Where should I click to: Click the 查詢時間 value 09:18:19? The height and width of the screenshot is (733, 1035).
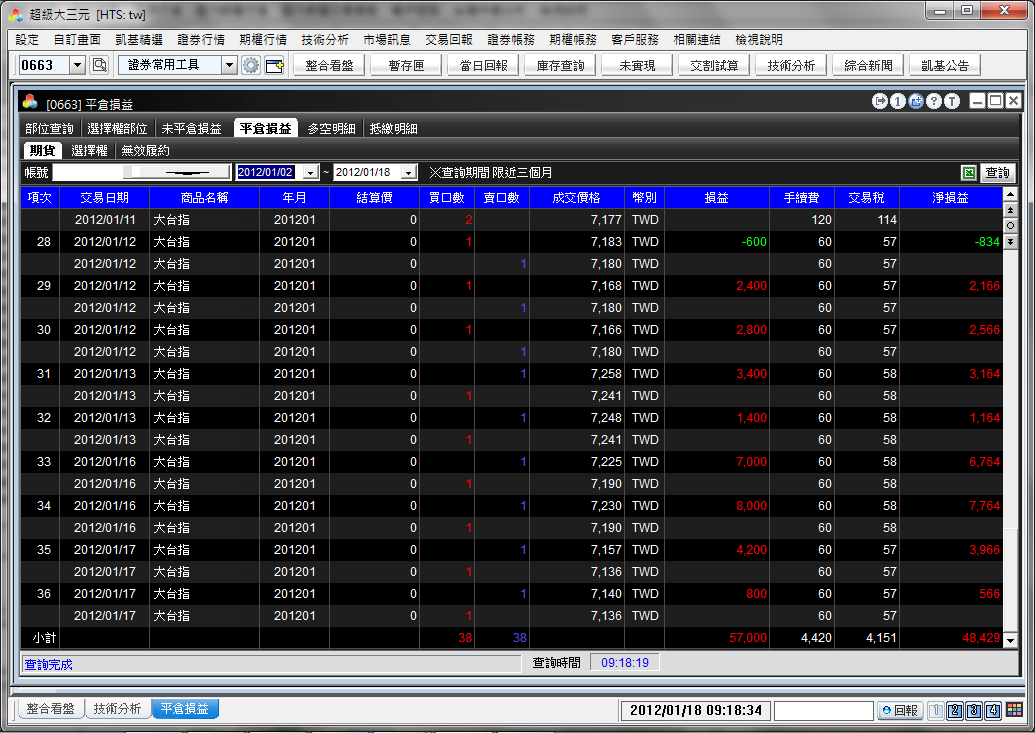(624, 662)
